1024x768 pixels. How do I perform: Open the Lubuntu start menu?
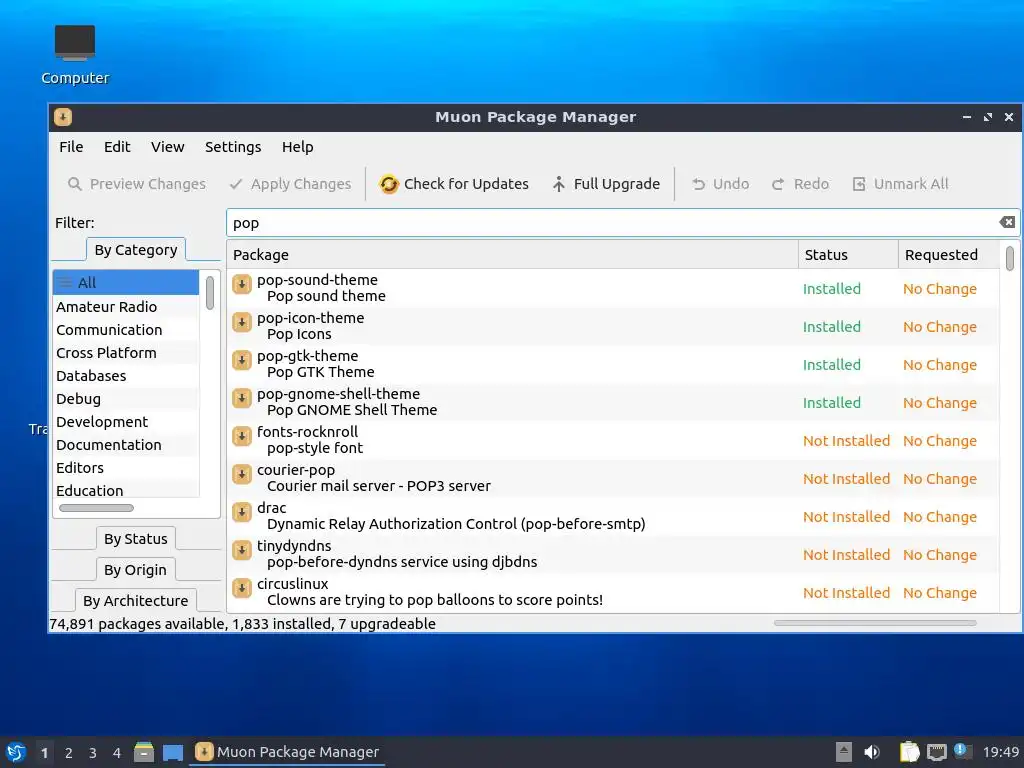[x=16, y=752]
